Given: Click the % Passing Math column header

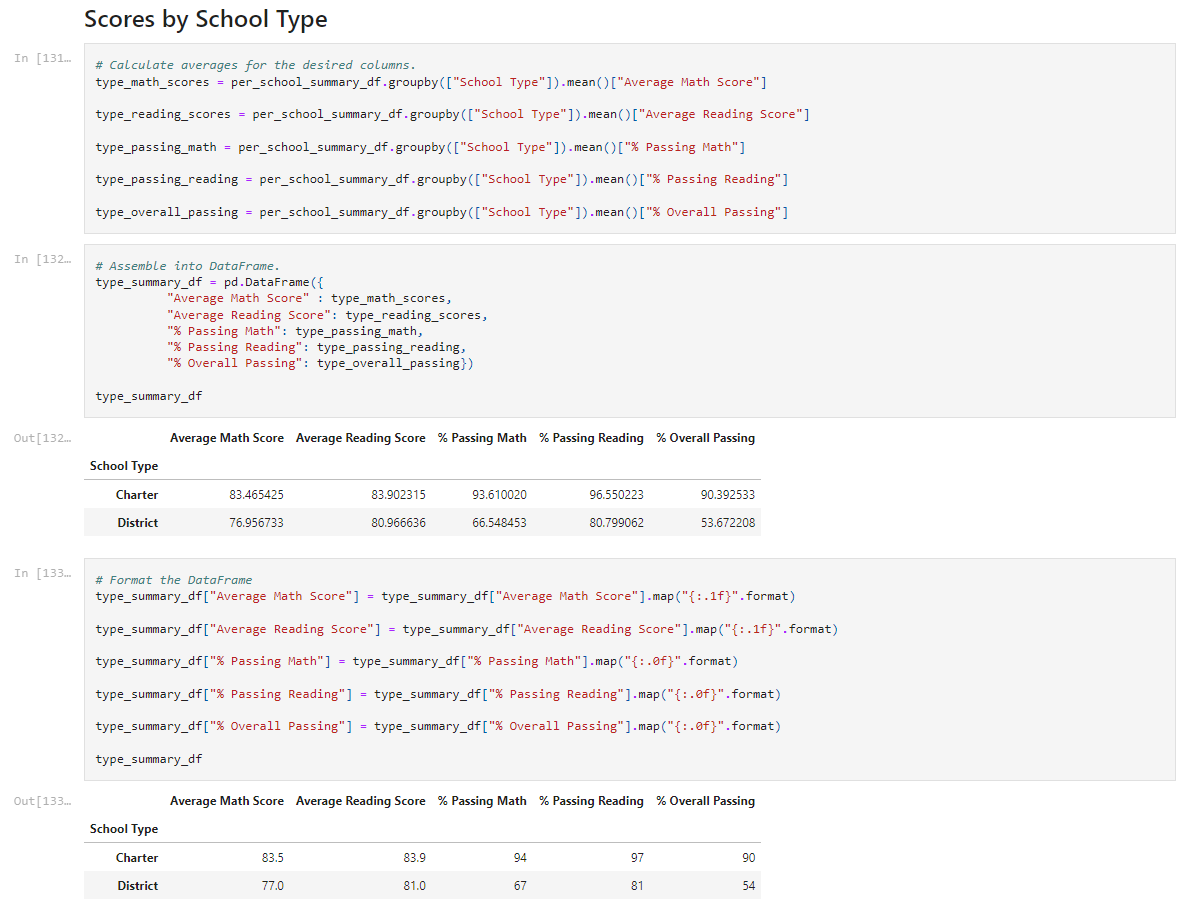Looking at the screenshot, I should [482, 437].
